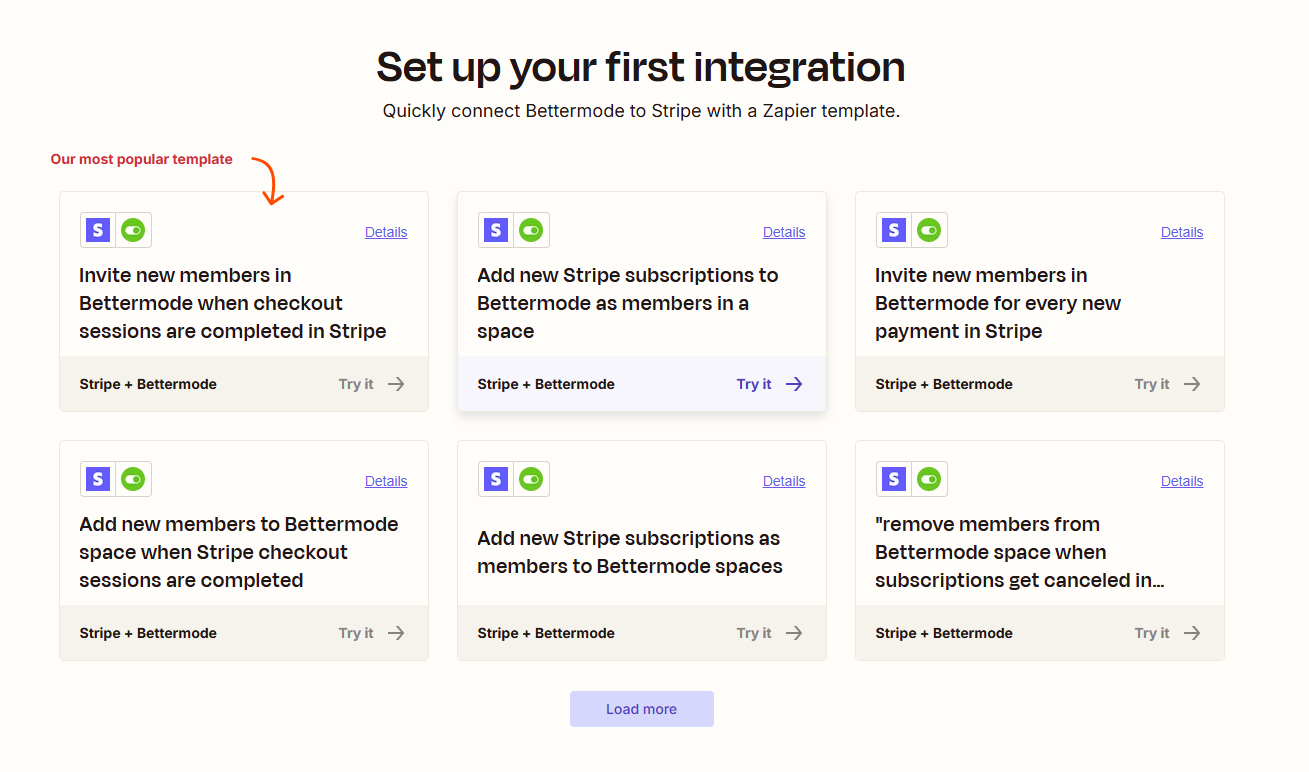Click 'Stripe + Bettermode' label on 'remove members' card
Image resolution: width=1309 pixels, height=772 pixels.
point(944,633)
